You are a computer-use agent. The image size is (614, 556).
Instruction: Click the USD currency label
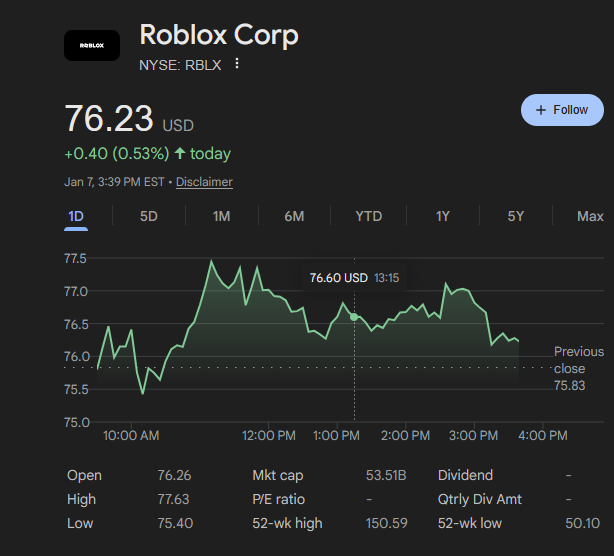[x=178, y=126]
